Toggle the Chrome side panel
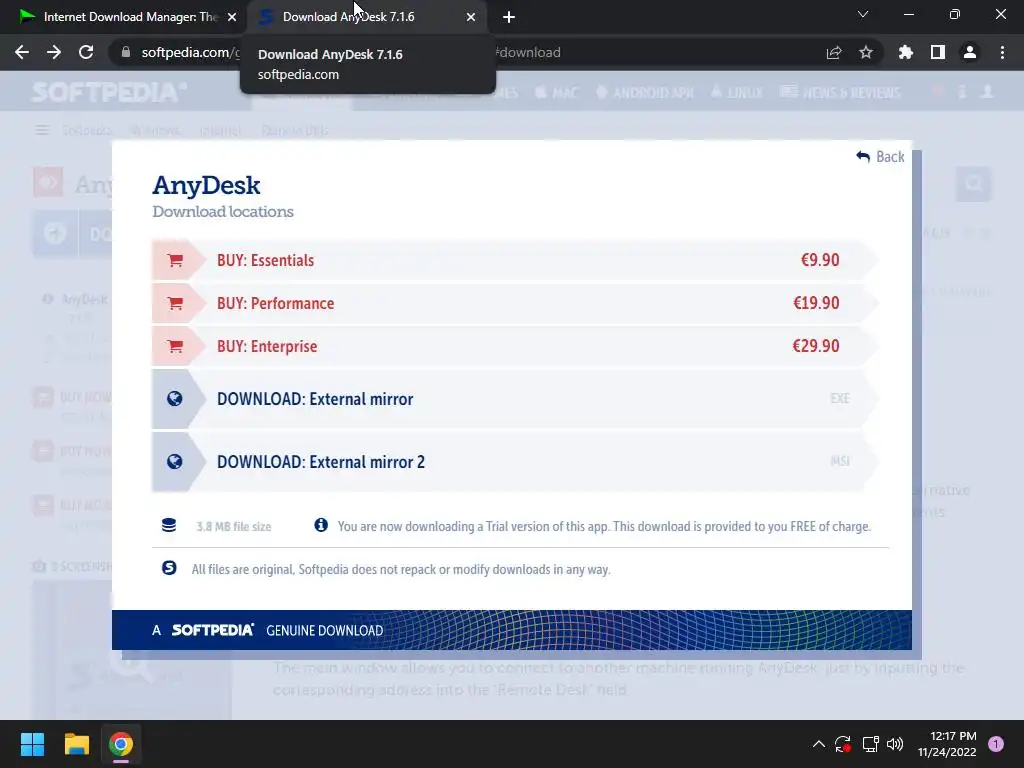The width and height of the screenshot is (1024, 768). (938, 52)
